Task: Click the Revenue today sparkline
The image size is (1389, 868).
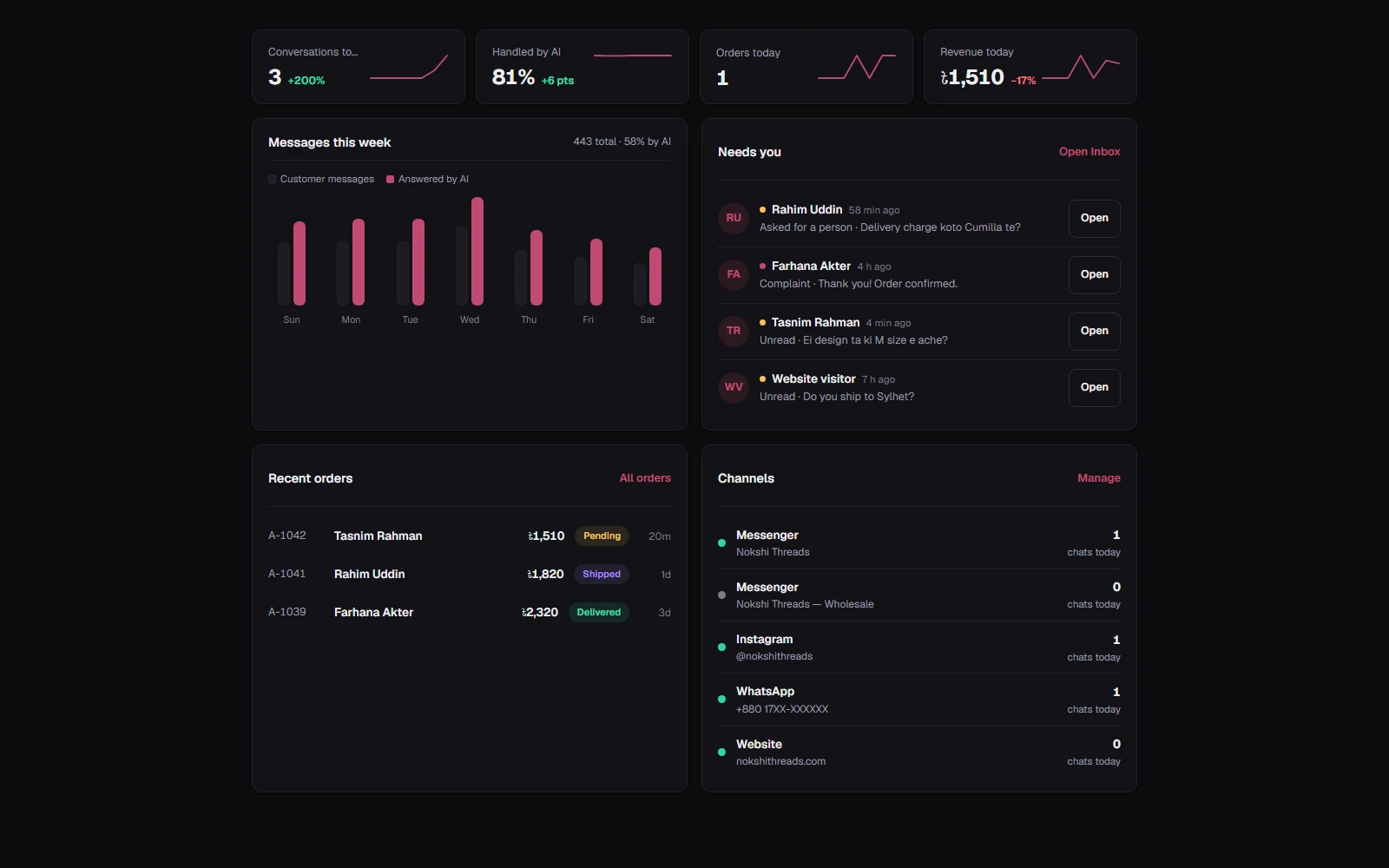Action: (x=1081, y=67)
